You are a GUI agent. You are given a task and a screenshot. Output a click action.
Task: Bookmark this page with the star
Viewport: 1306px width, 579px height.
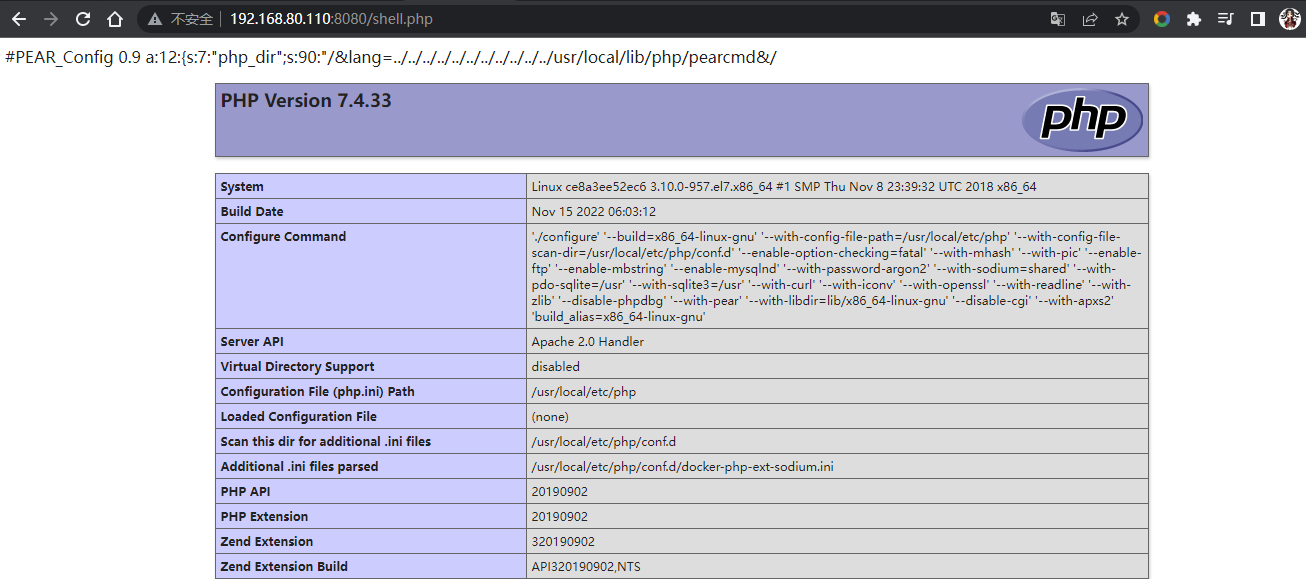pos(1122,19)
